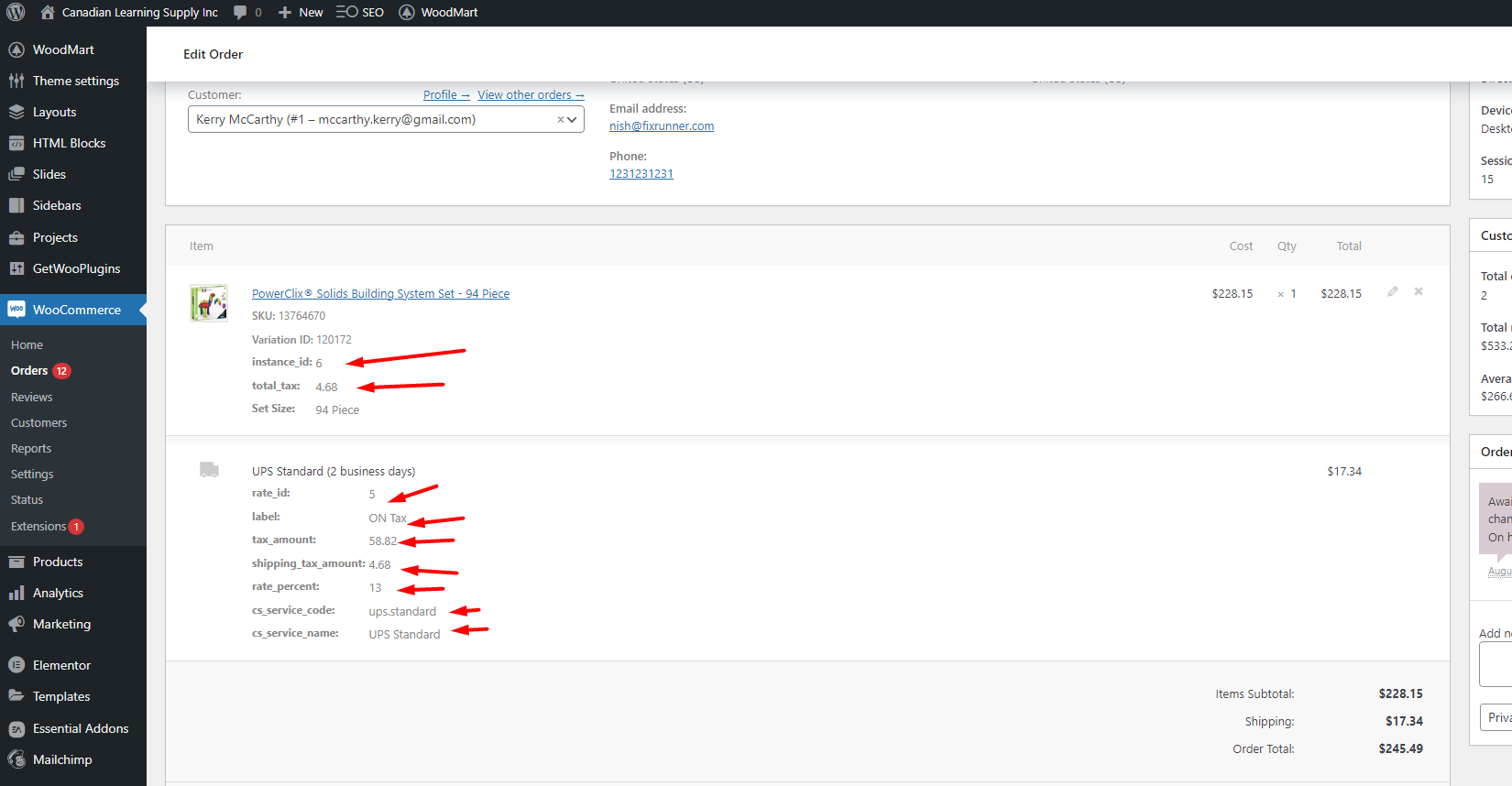Open the Canadian Learning Supply Inc home icon

tap(48, 12)
